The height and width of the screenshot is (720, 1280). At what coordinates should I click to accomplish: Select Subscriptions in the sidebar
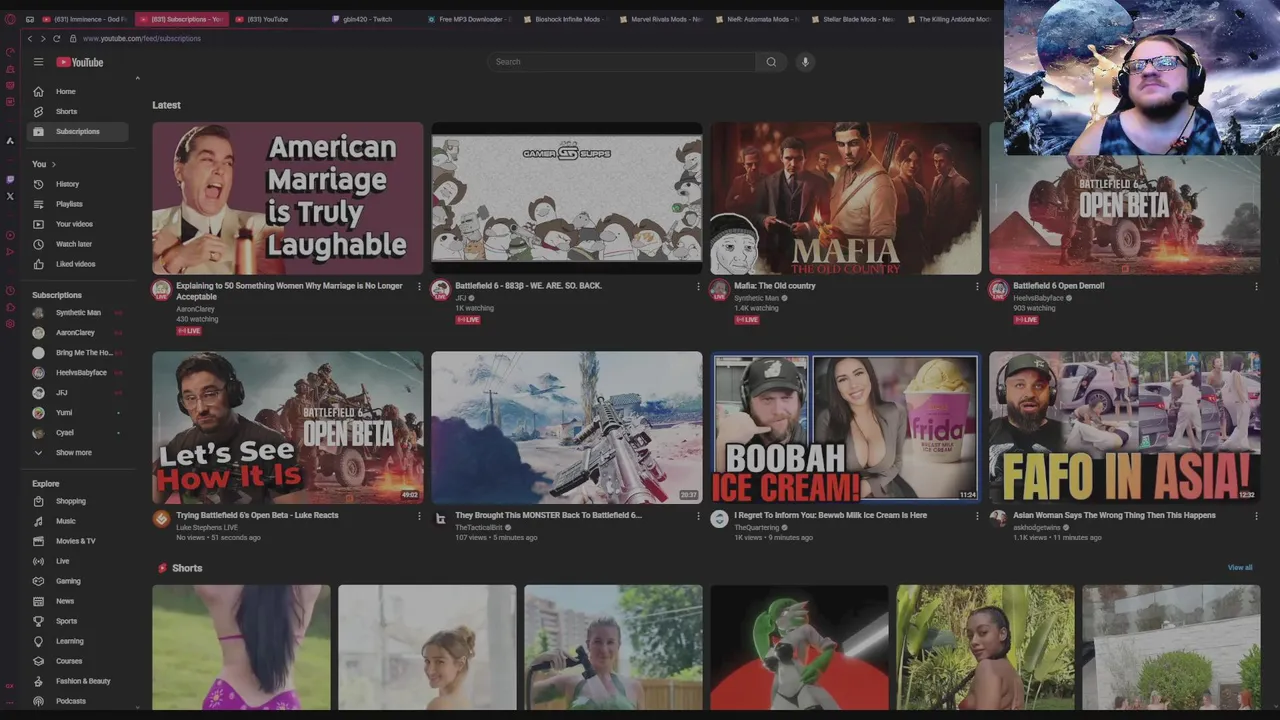tap(78, 131)
